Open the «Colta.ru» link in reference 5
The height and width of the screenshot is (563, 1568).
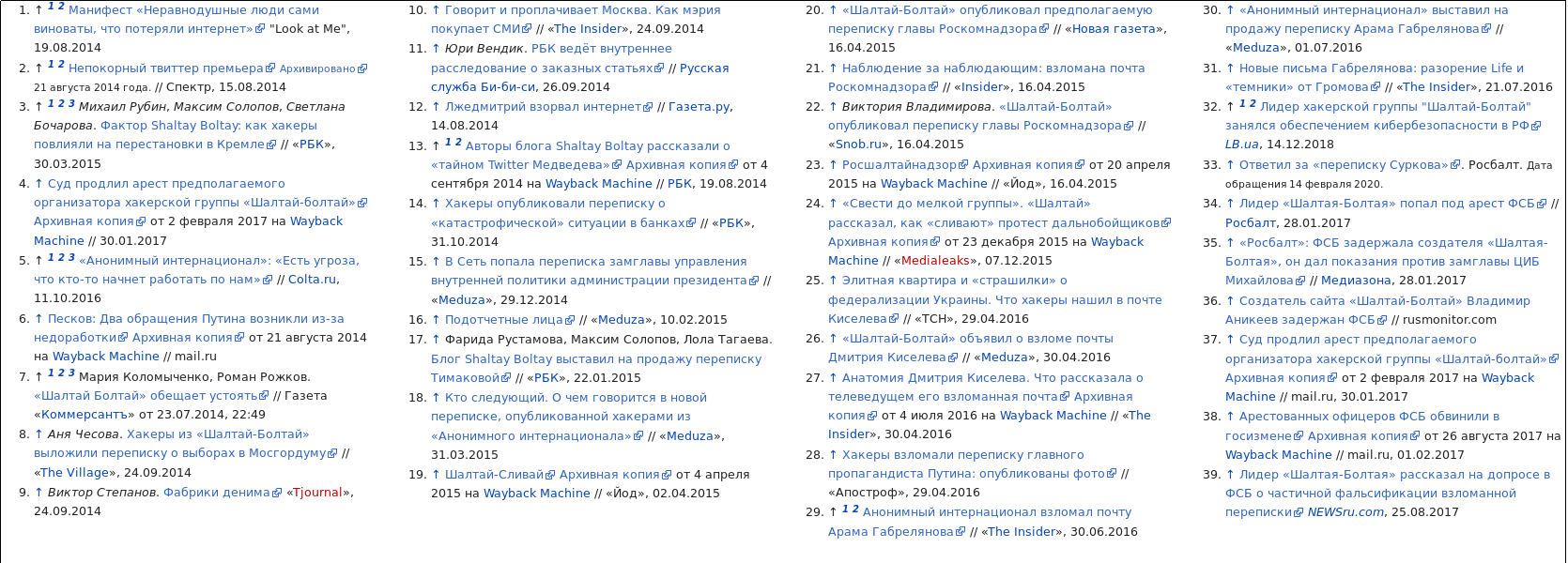point(312,280)
